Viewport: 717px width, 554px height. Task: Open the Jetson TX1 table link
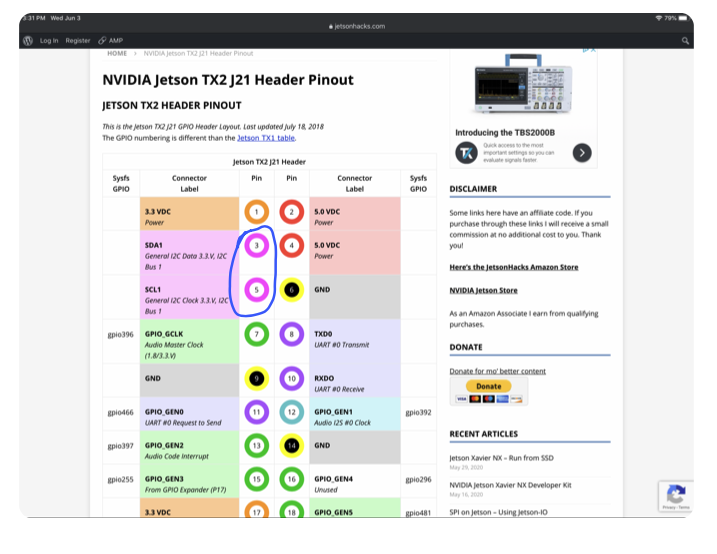266,138
